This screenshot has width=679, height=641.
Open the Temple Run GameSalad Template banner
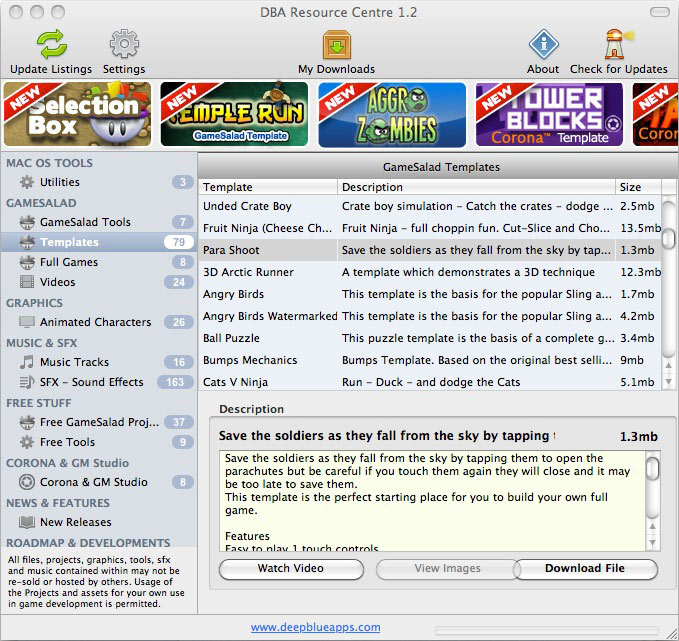coord(234,114)
